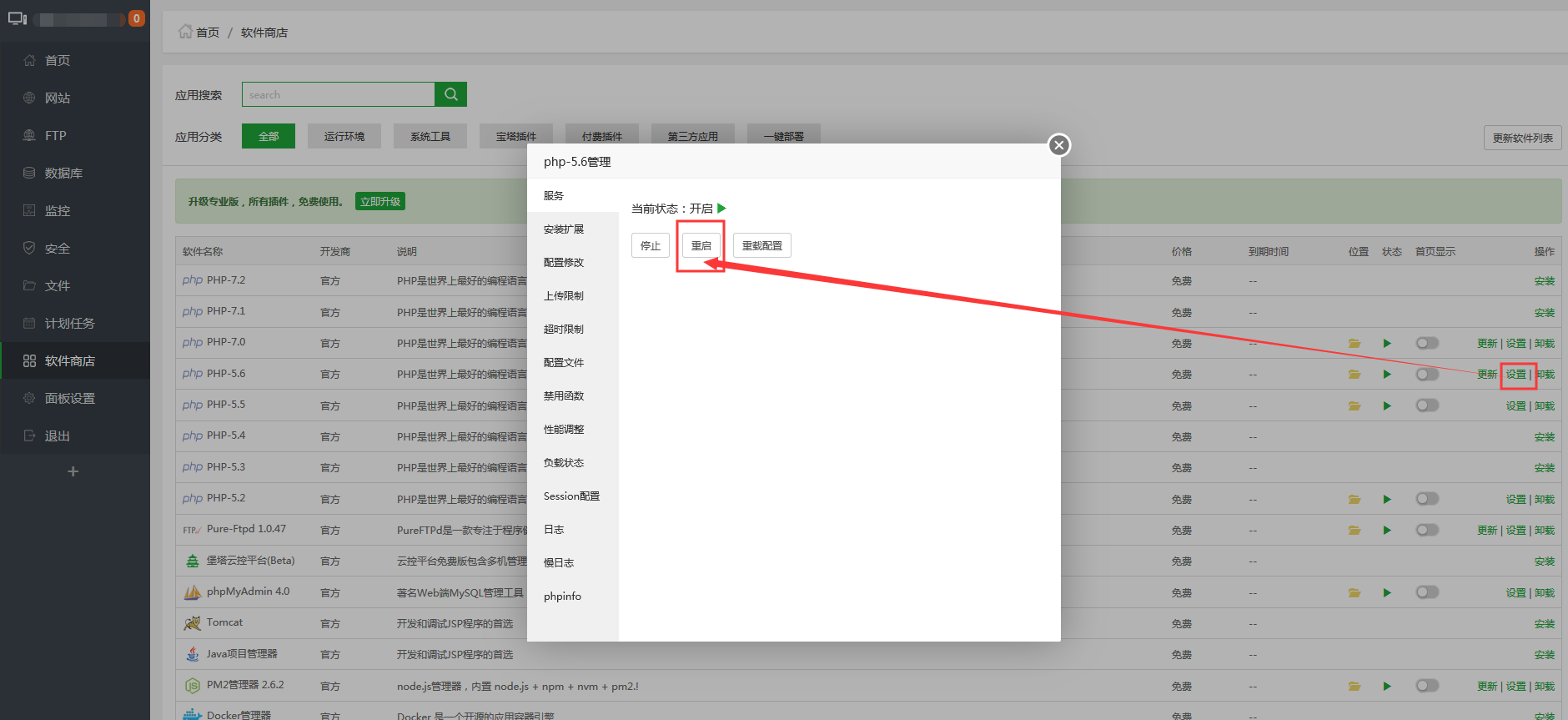Click the 重载配置 button

click(762, 245)
